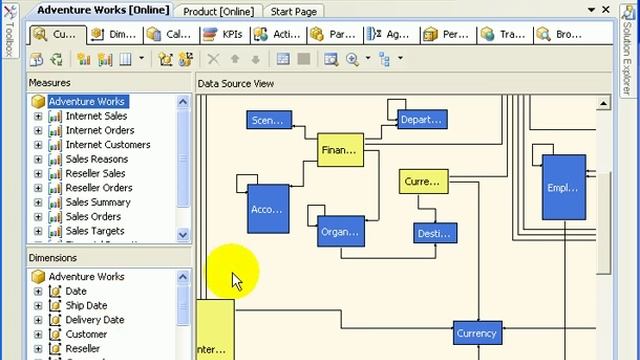640x360 pixels.
Task: Select the yellow Finan... fact table
Action: tap(340, 150)
